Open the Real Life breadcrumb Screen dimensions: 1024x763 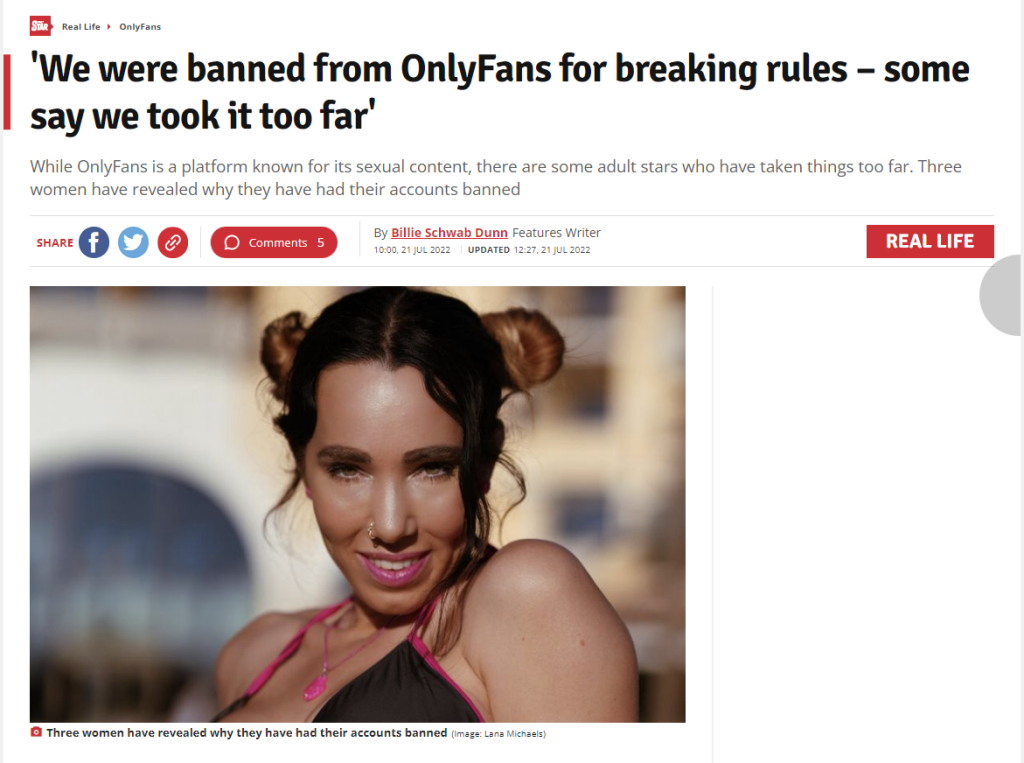[81, 27]
